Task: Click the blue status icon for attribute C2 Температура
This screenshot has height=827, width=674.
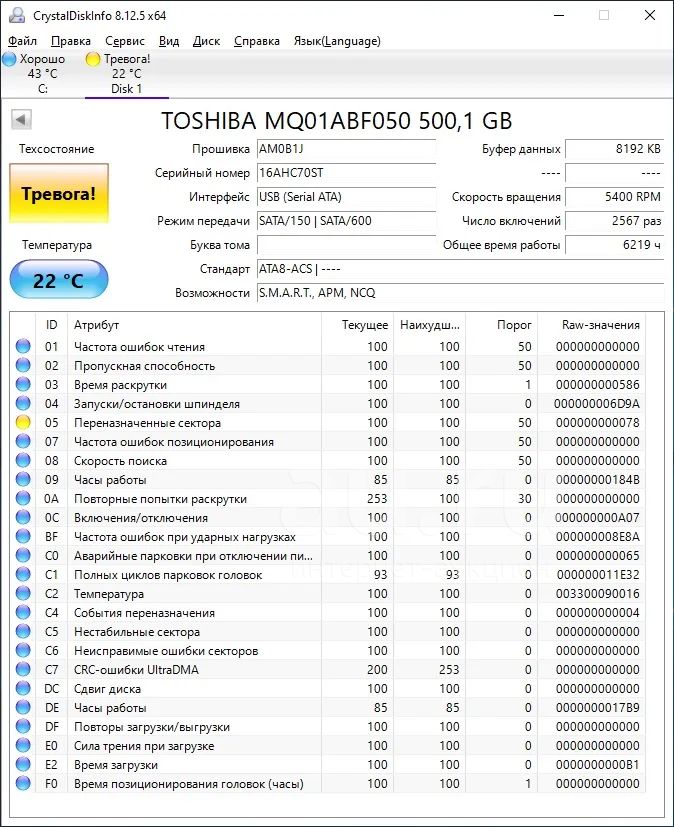Action: click(23, 593)
